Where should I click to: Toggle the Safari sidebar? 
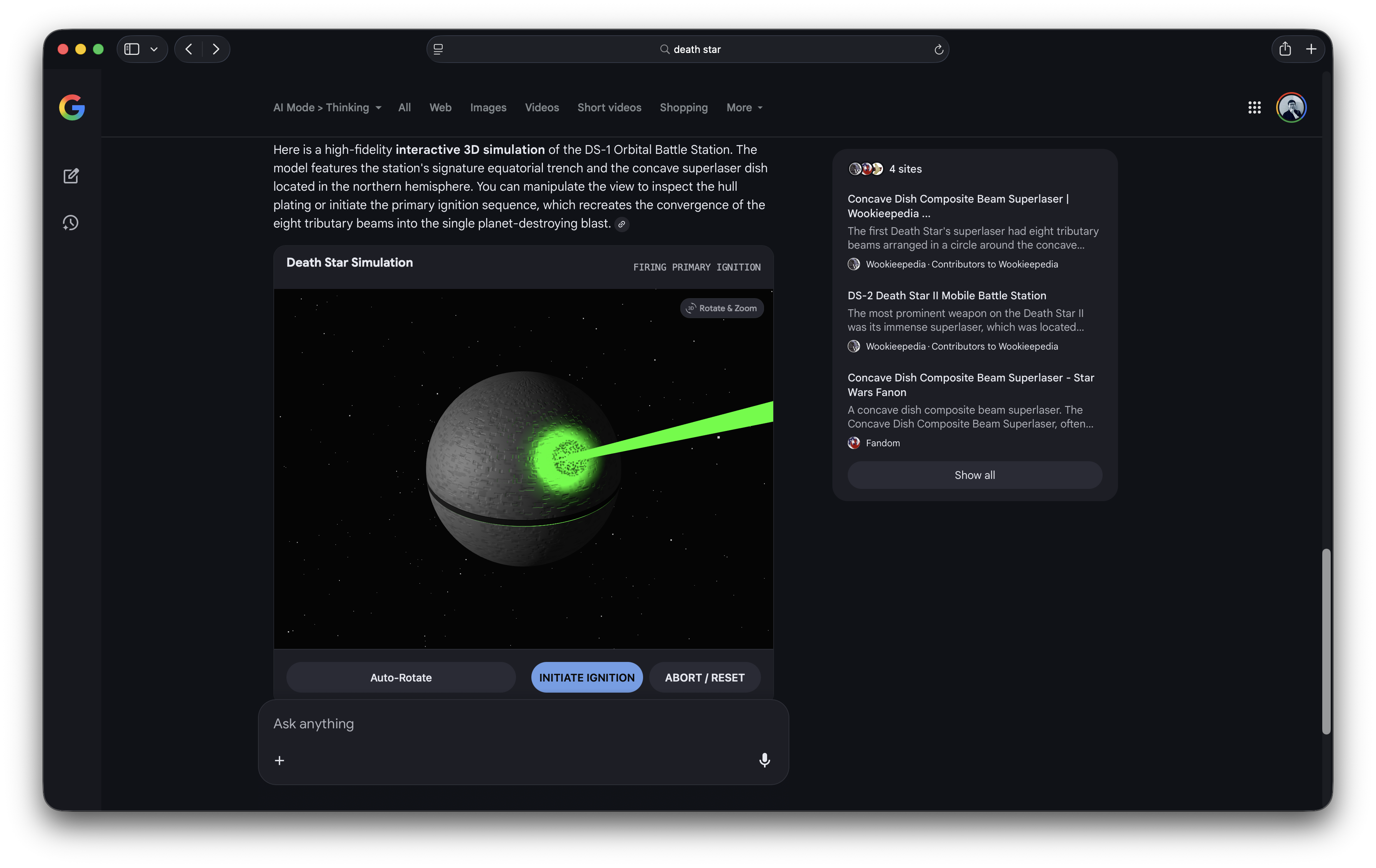pos(132,49)
